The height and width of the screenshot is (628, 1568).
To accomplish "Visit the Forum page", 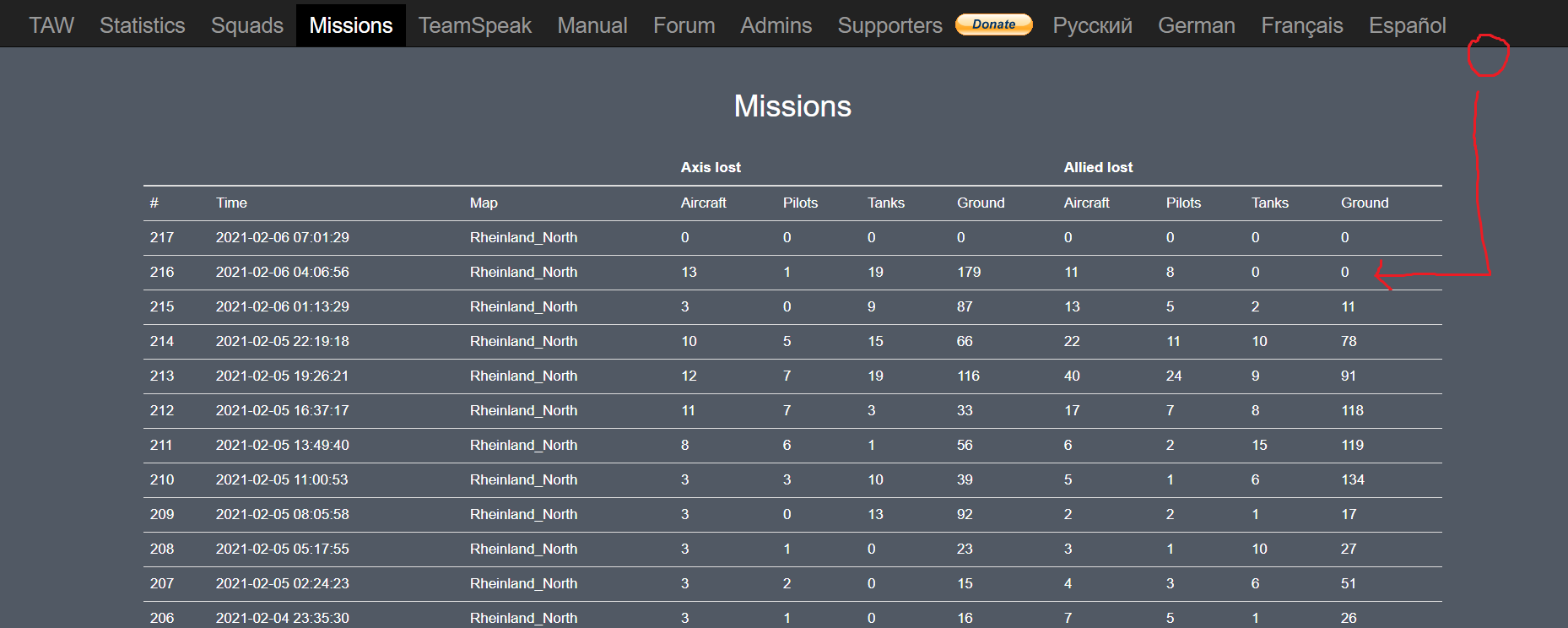I will (684, 25).
